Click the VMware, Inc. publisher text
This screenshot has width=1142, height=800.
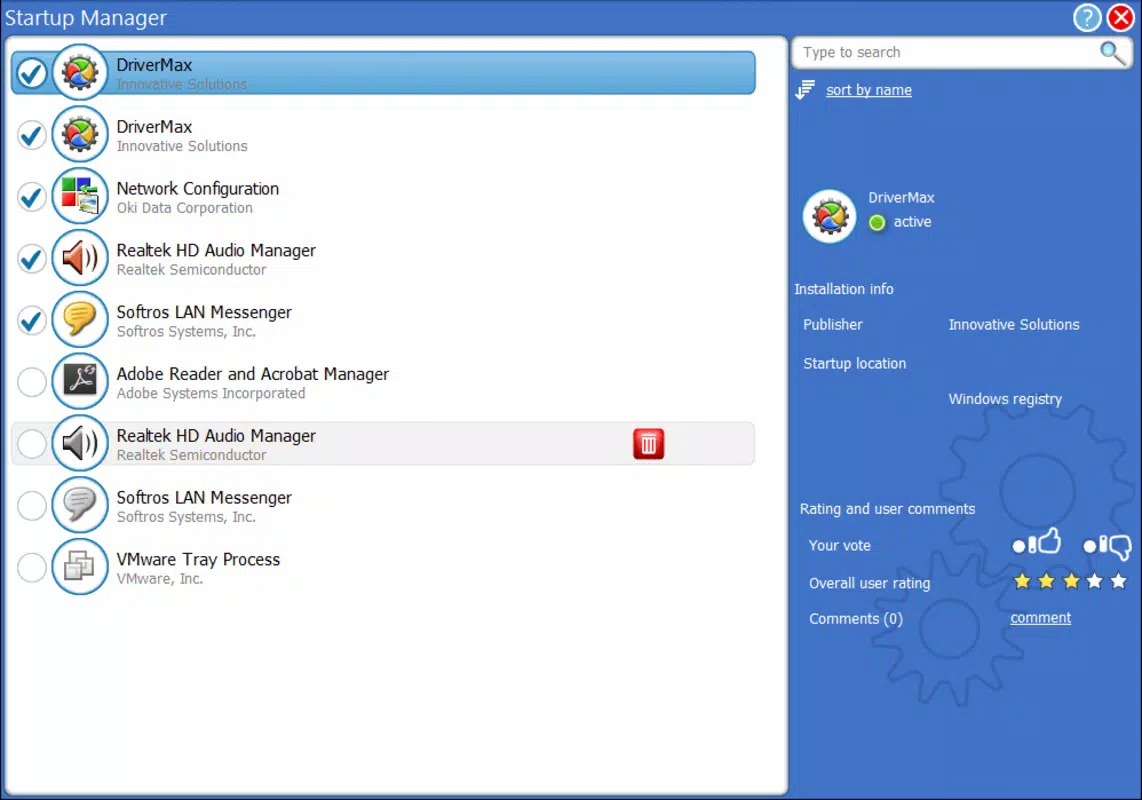point(160,579)
